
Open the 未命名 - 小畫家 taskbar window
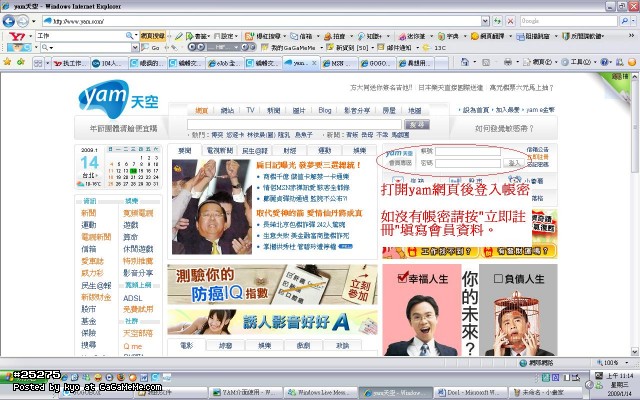pyautogui.click(x=544, y=393)
